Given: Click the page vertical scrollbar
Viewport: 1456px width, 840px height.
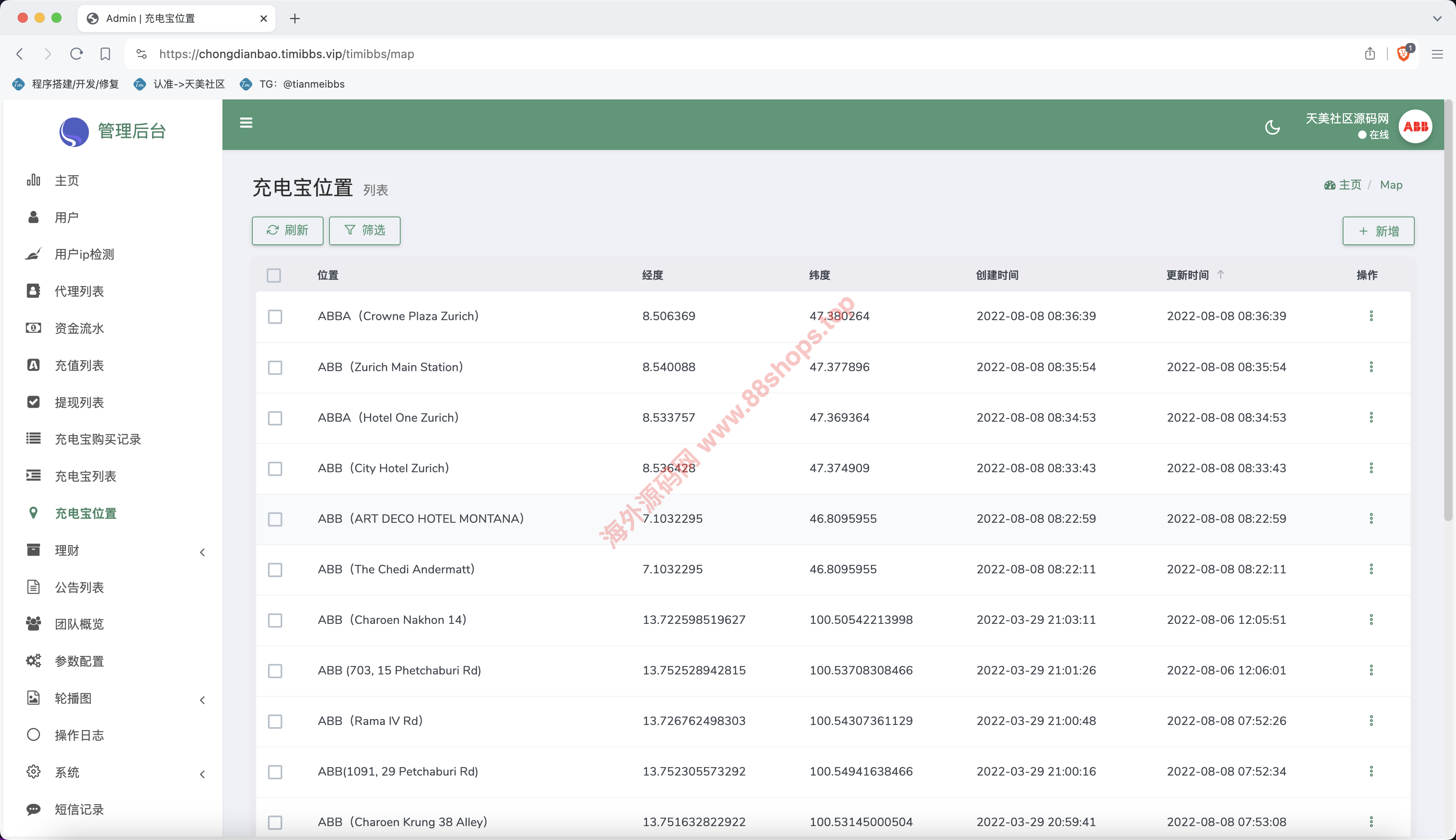Looking at the screenshot, I should point(1448,312).
